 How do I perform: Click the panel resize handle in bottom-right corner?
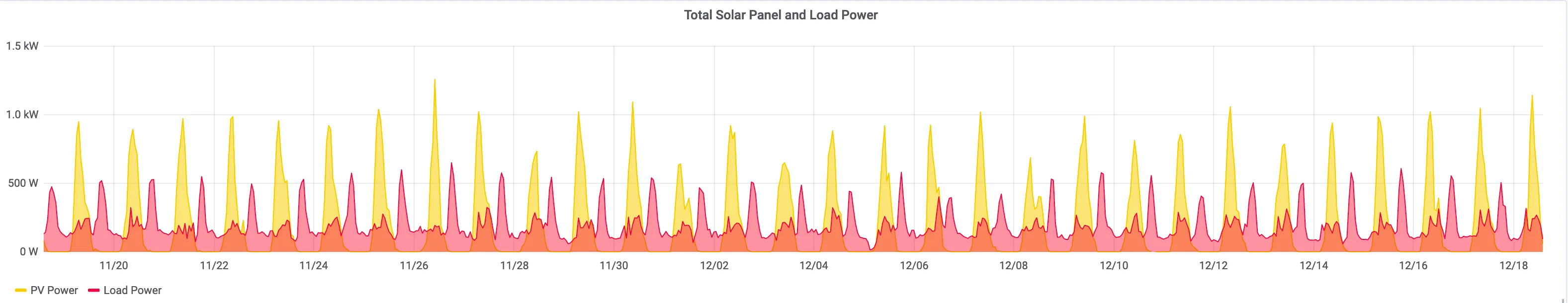point(1563,300)
